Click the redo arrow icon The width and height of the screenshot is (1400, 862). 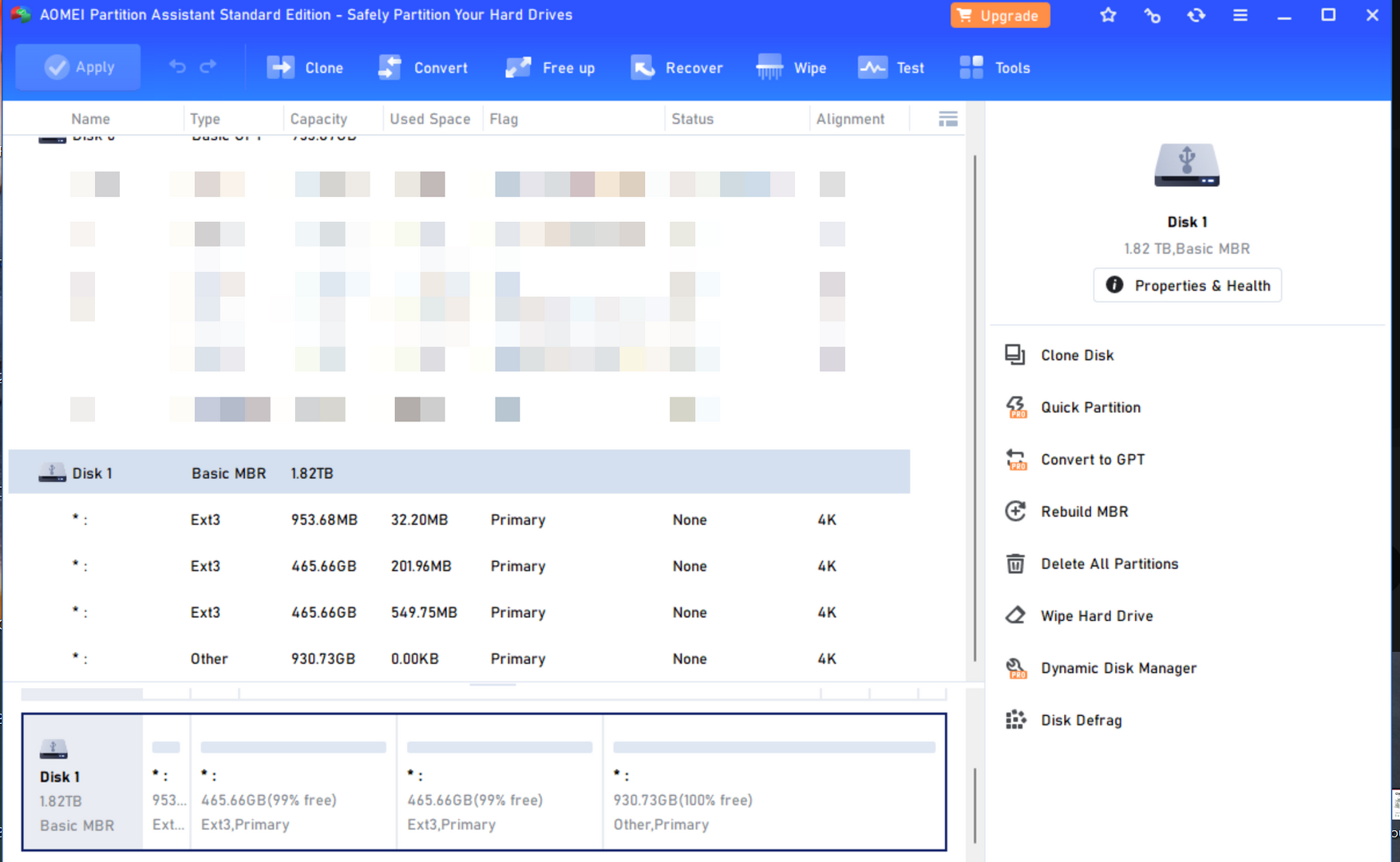tap(208, 67)
